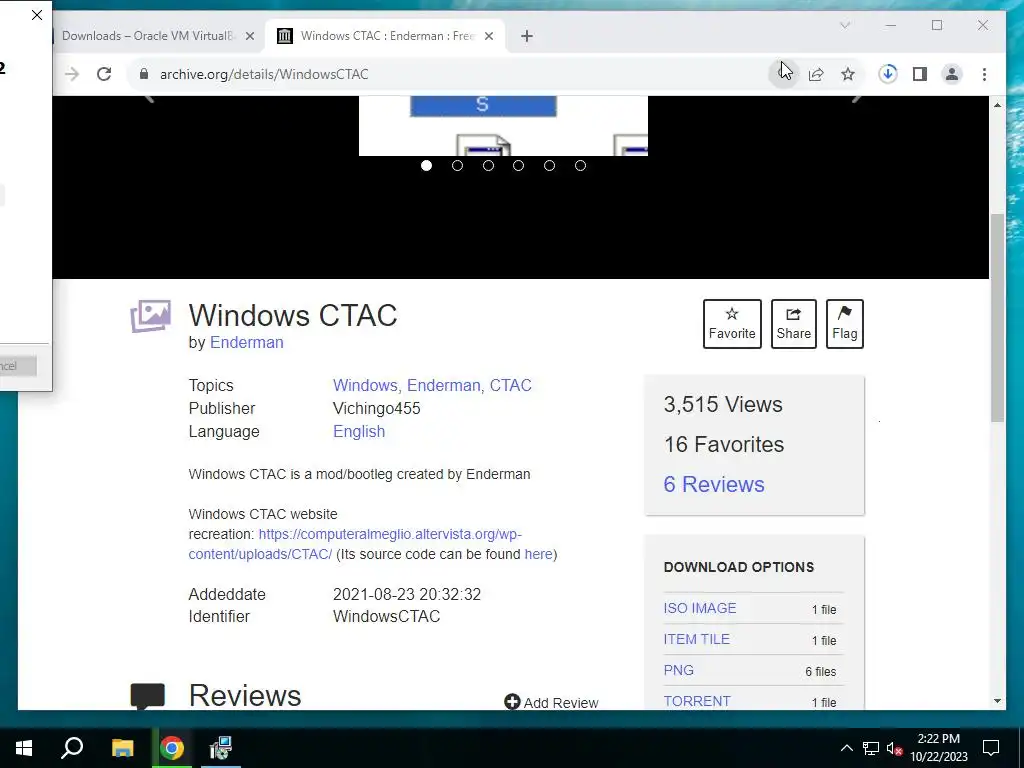The image size is (1024, 768).
Task: Open the Chrome three-dot menu
Action: pyautogui.click(x=984, y=74)
